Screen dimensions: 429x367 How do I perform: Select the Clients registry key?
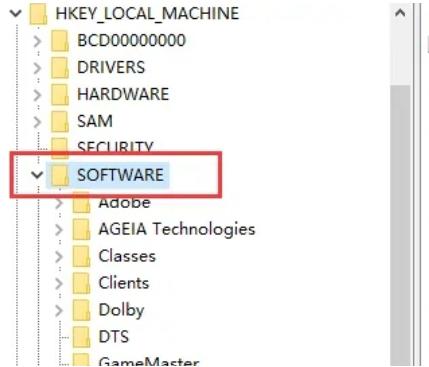tap(124, 283)
